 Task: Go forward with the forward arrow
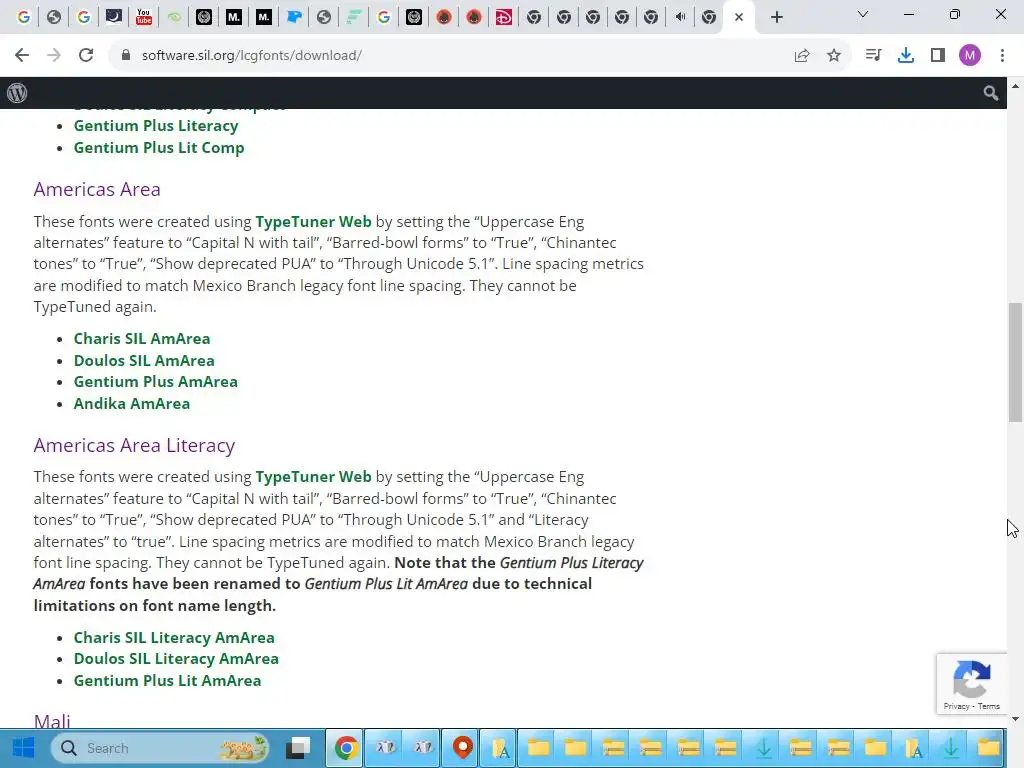coord(54,56)
